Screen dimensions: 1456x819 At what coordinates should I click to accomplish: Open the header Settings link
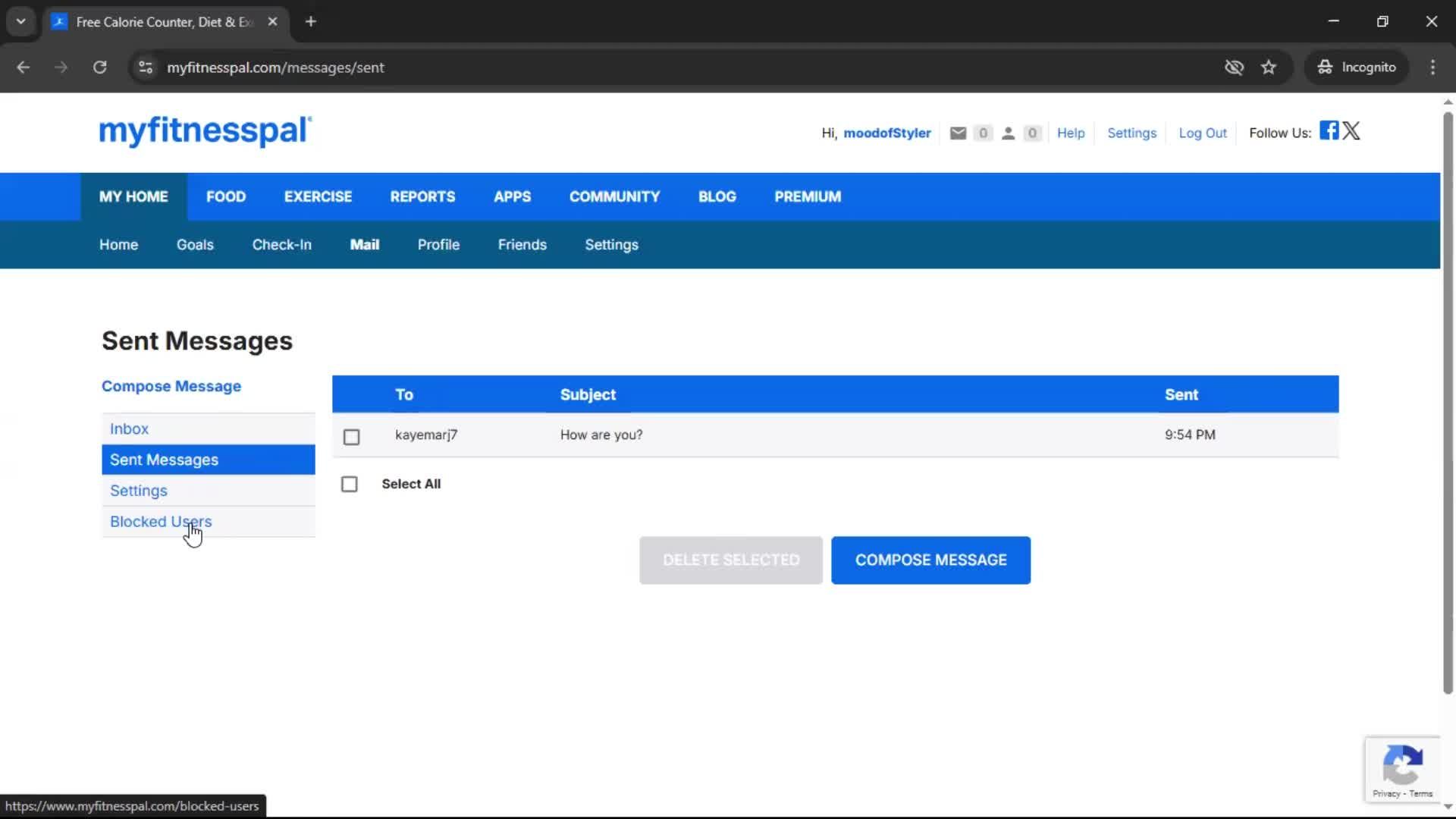tap(1131, 133)
